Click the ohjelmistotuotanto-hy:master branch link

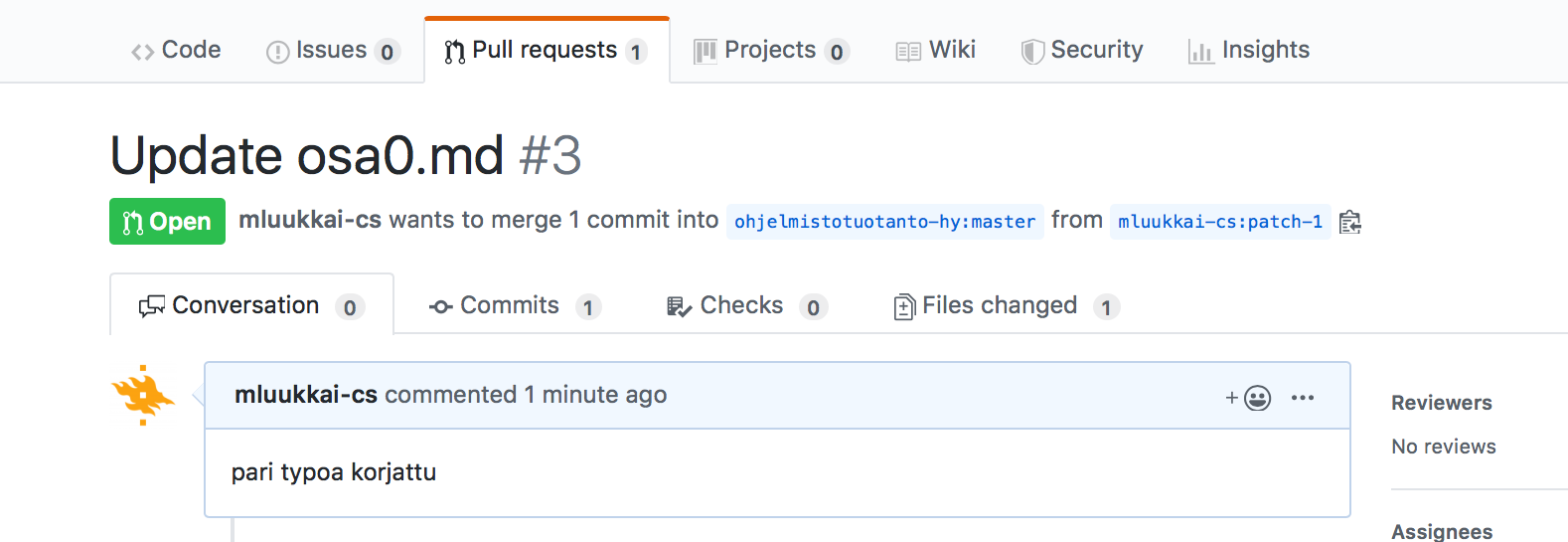(884, 221)
